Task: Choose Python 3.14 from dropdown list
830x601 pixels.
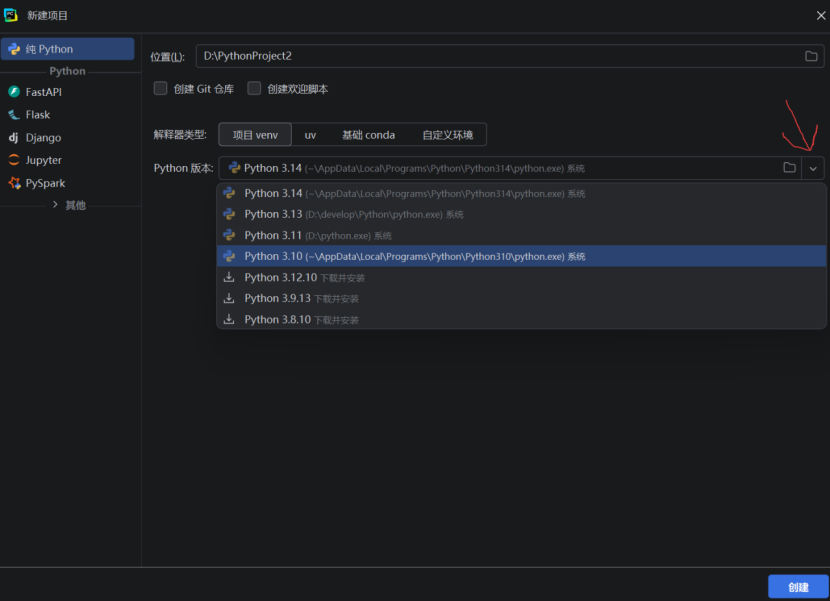Action: tap(521, 194)
